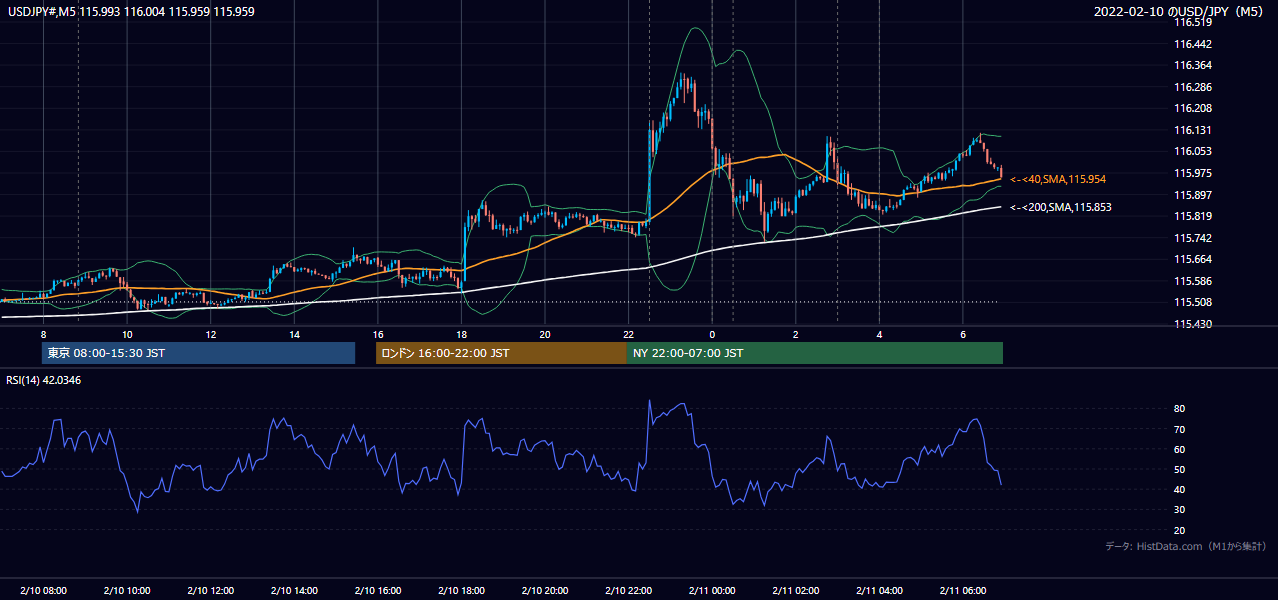Click price axis value 115.742

point(1193,238)
